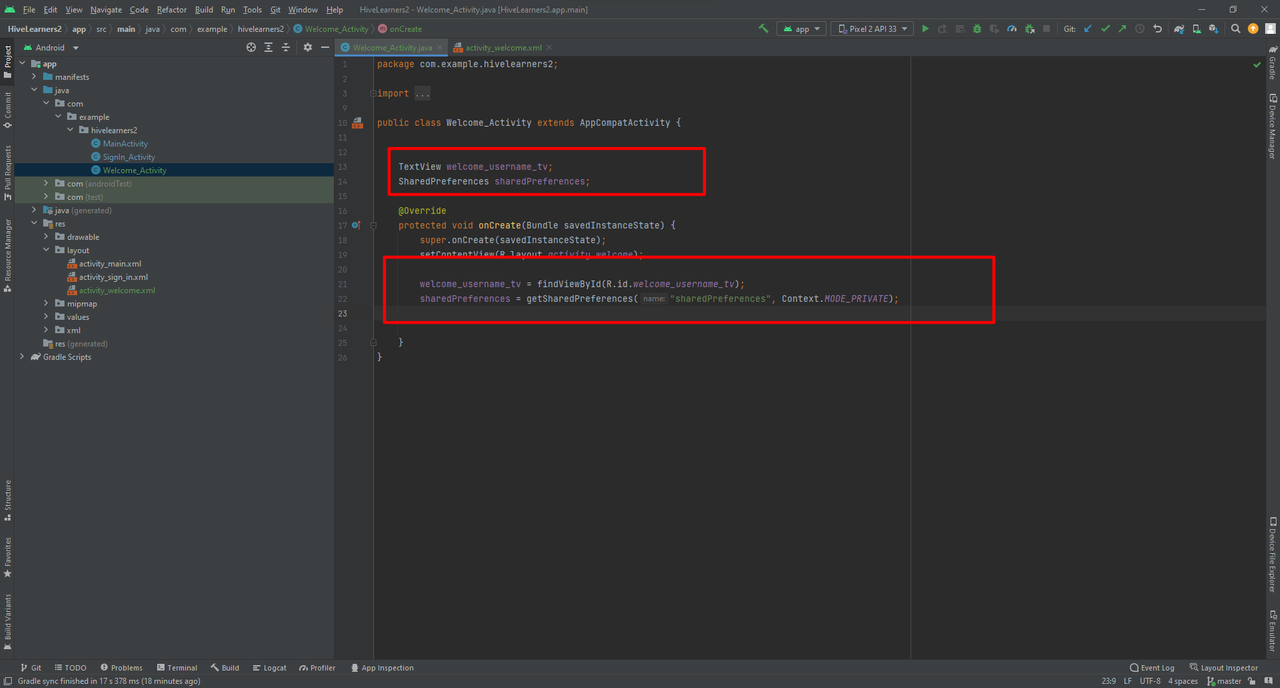Click Expand All in Project panel
This screenshot has width=1280, height=688.
pos(268,47)
